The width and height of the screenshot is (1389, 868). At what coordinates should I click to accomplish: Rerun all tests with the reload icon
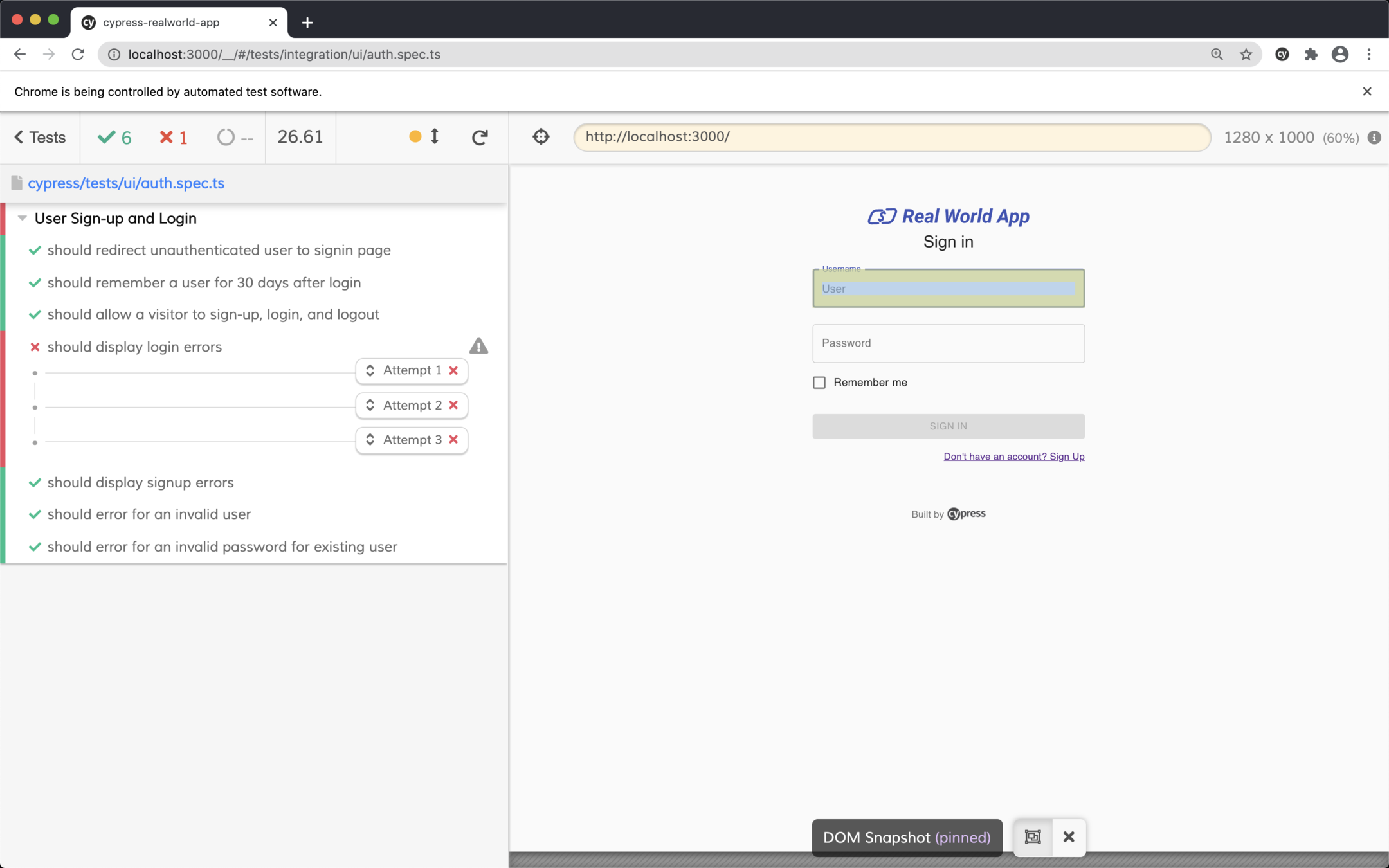pyautogui.click(x=480, y=137)
